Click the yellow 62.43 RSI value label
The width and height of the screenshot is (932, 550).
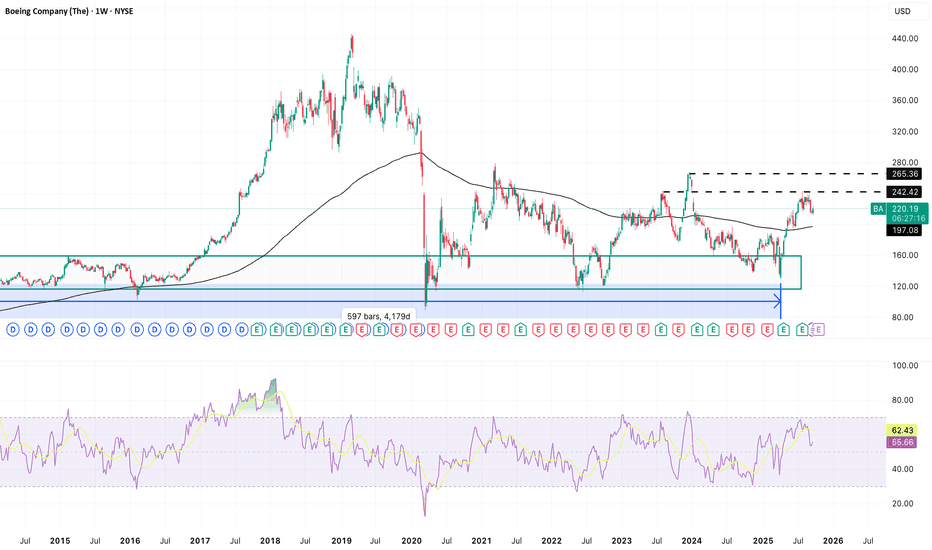coord(907,429)
